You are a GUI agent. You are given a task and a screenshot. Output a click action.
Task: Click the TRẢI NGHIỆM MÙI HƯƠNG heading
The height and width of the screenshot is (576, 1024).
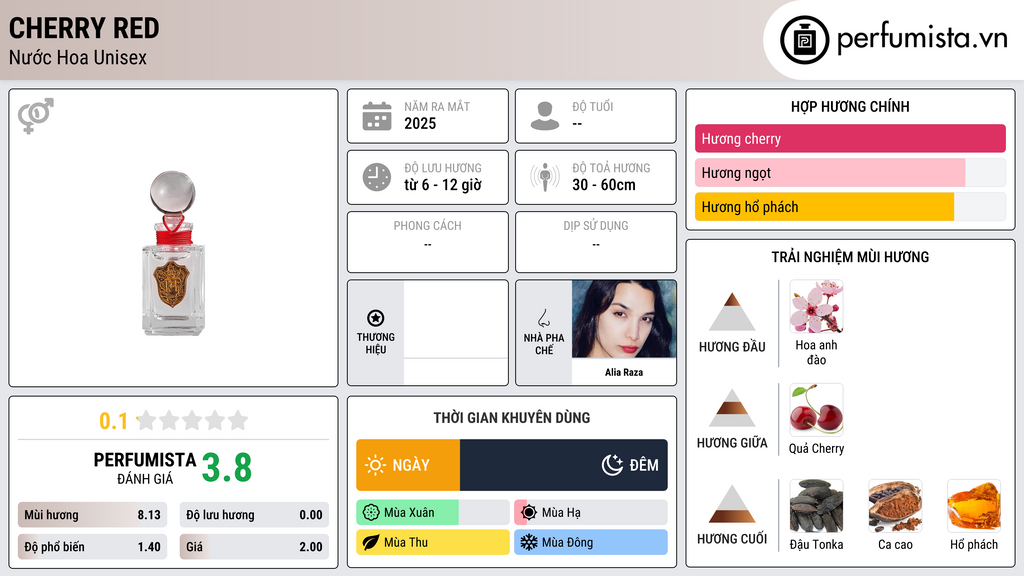[x=850, y=257]
